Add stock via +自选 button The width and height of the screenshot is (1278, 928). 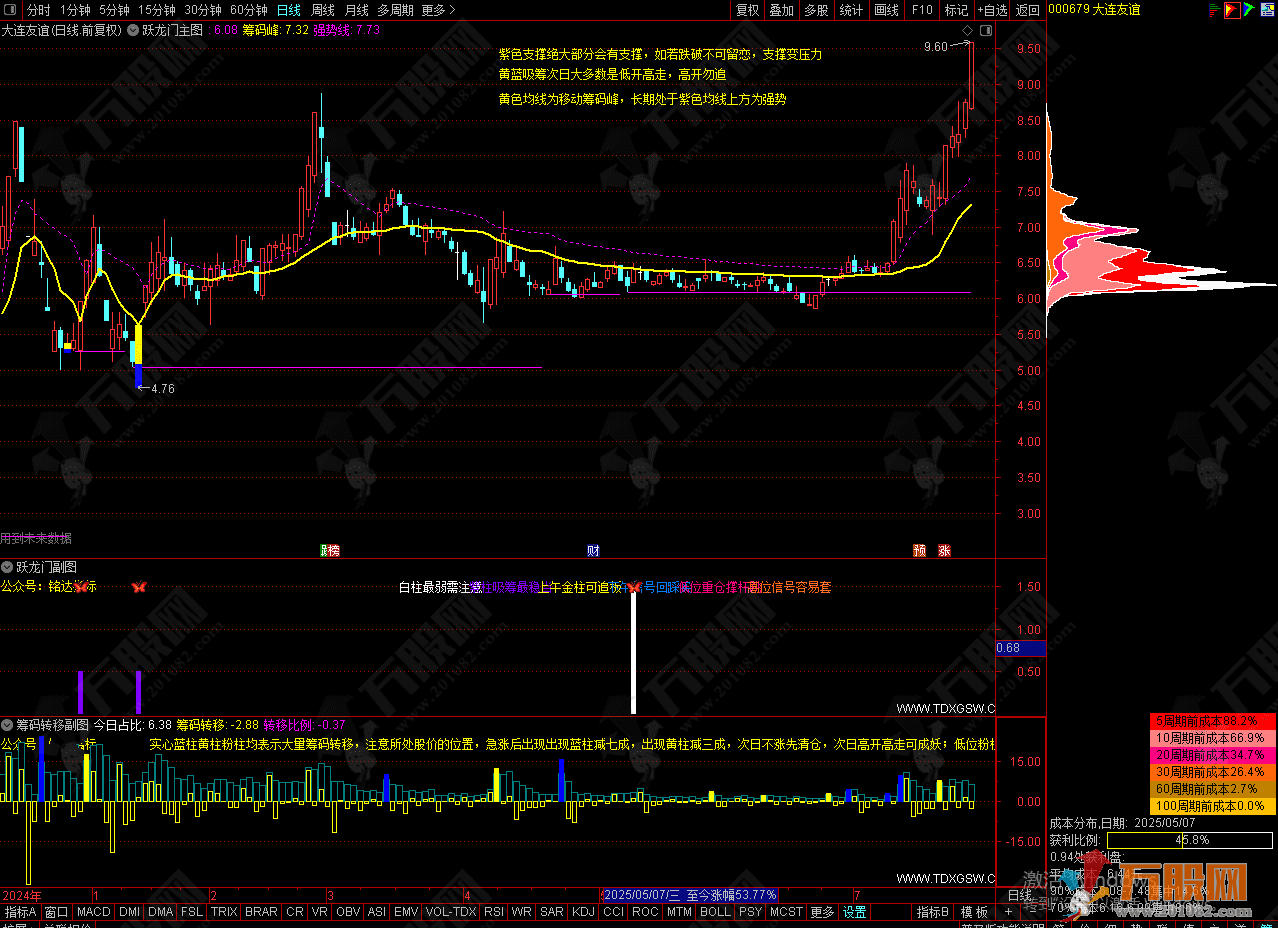991,10
